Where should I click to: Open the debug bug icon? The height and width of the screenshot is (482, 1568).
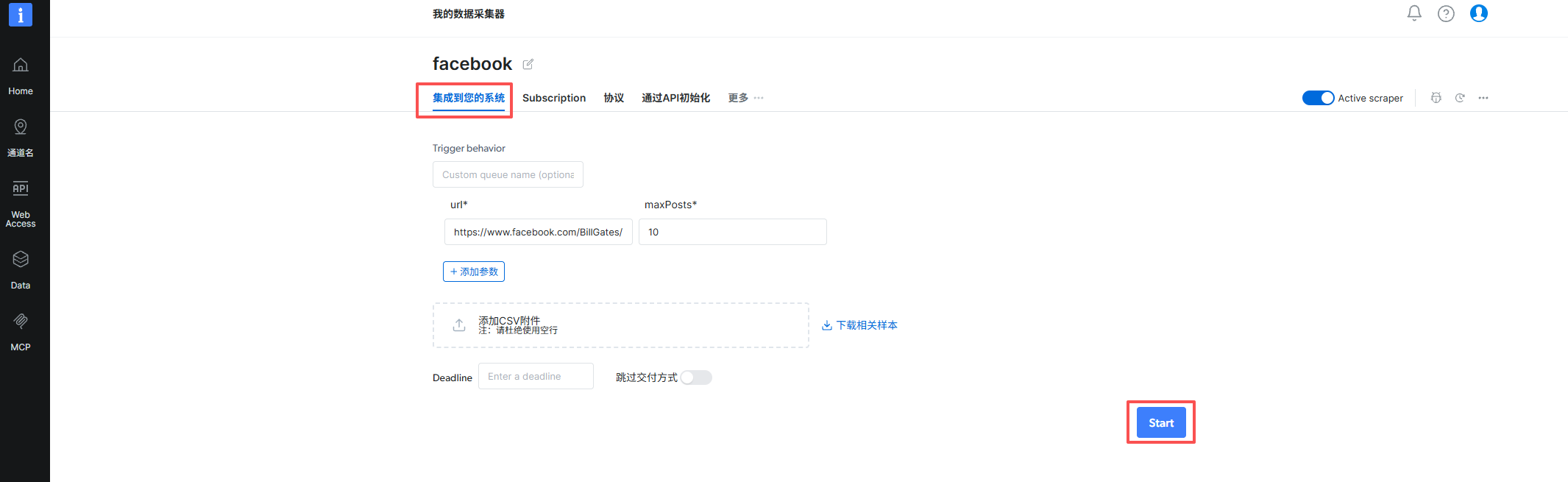click(1436, 98)
